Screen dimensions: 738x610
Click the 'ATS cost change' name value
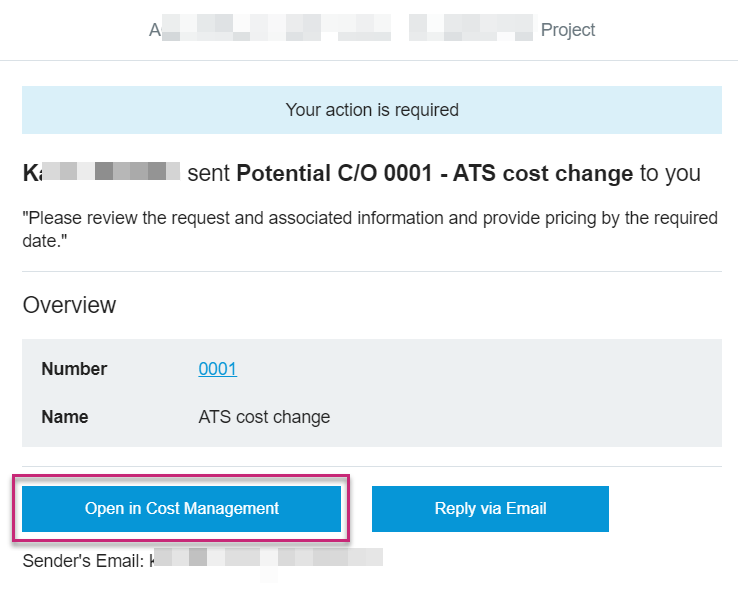tap(264, 417)
